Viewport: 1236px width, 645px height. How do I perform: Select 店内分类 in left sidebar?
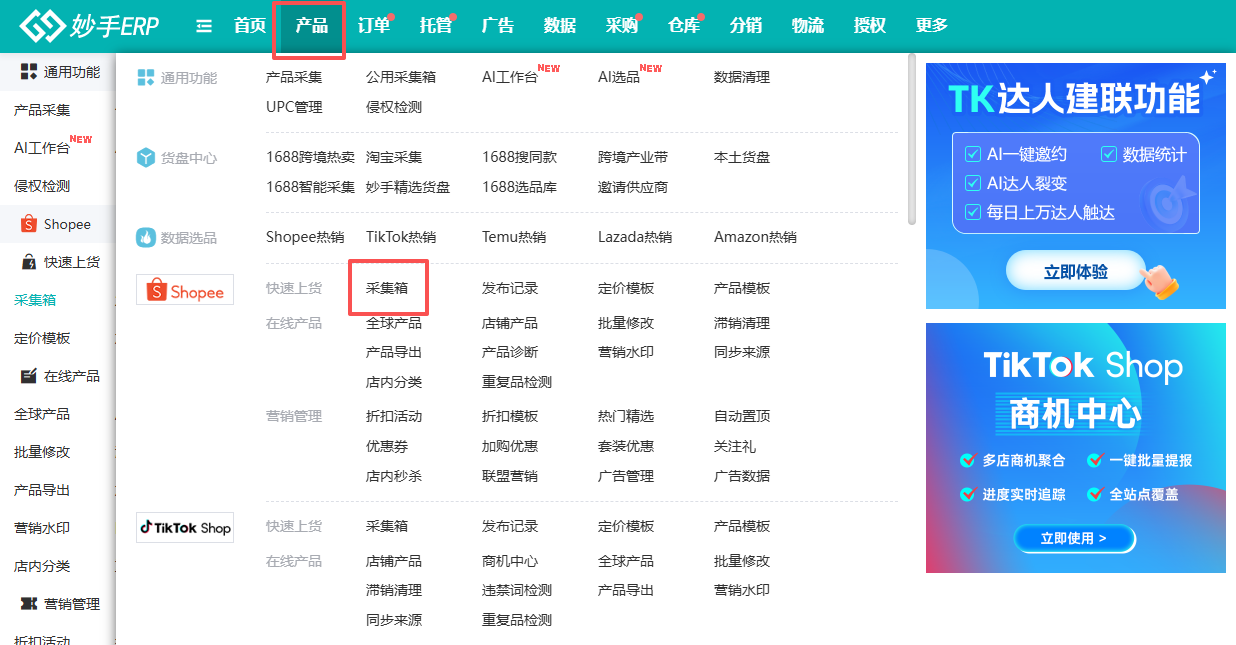(x=42, y=566)
